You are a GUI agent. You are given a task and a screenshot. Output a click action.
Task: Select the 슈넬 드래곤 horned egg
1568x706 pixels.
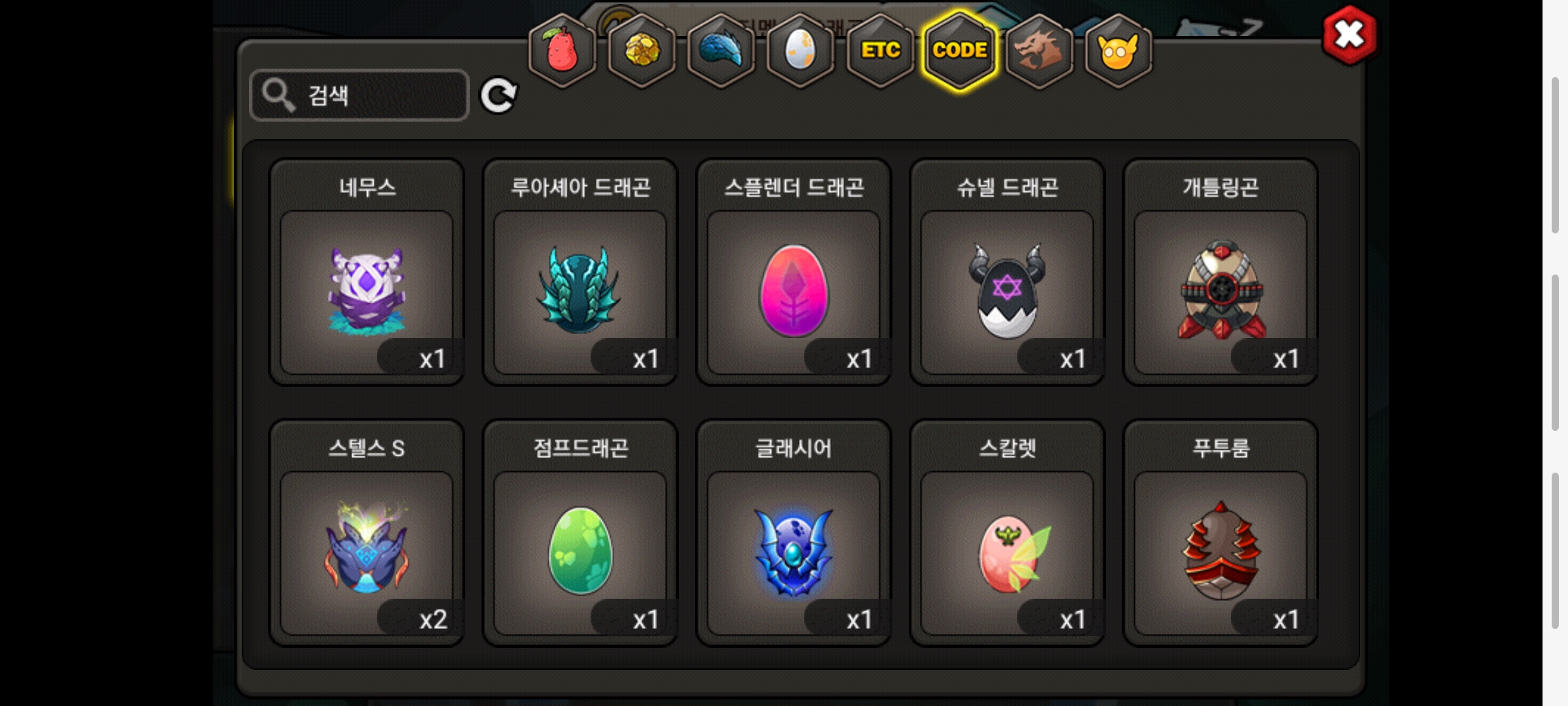[x=1007, y=272]
